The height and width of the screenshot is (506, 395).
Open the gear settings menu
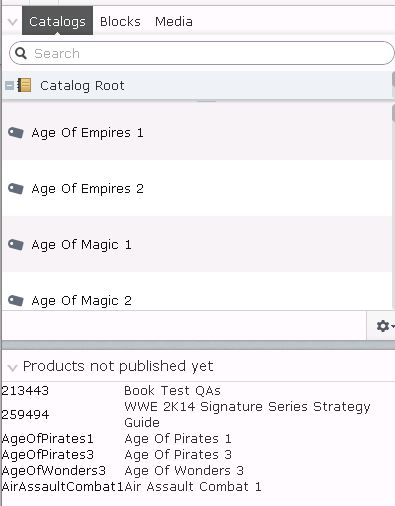tap(384, 326)
